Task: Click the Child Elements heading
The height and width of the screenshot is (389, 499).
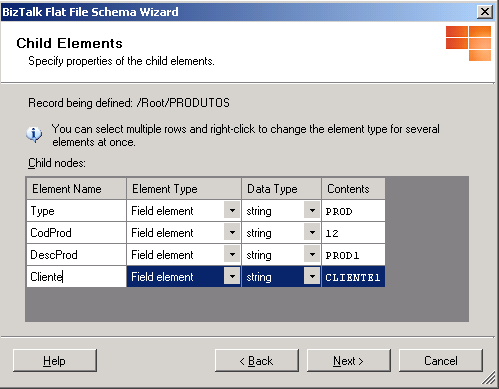Action: coord(69,43)
